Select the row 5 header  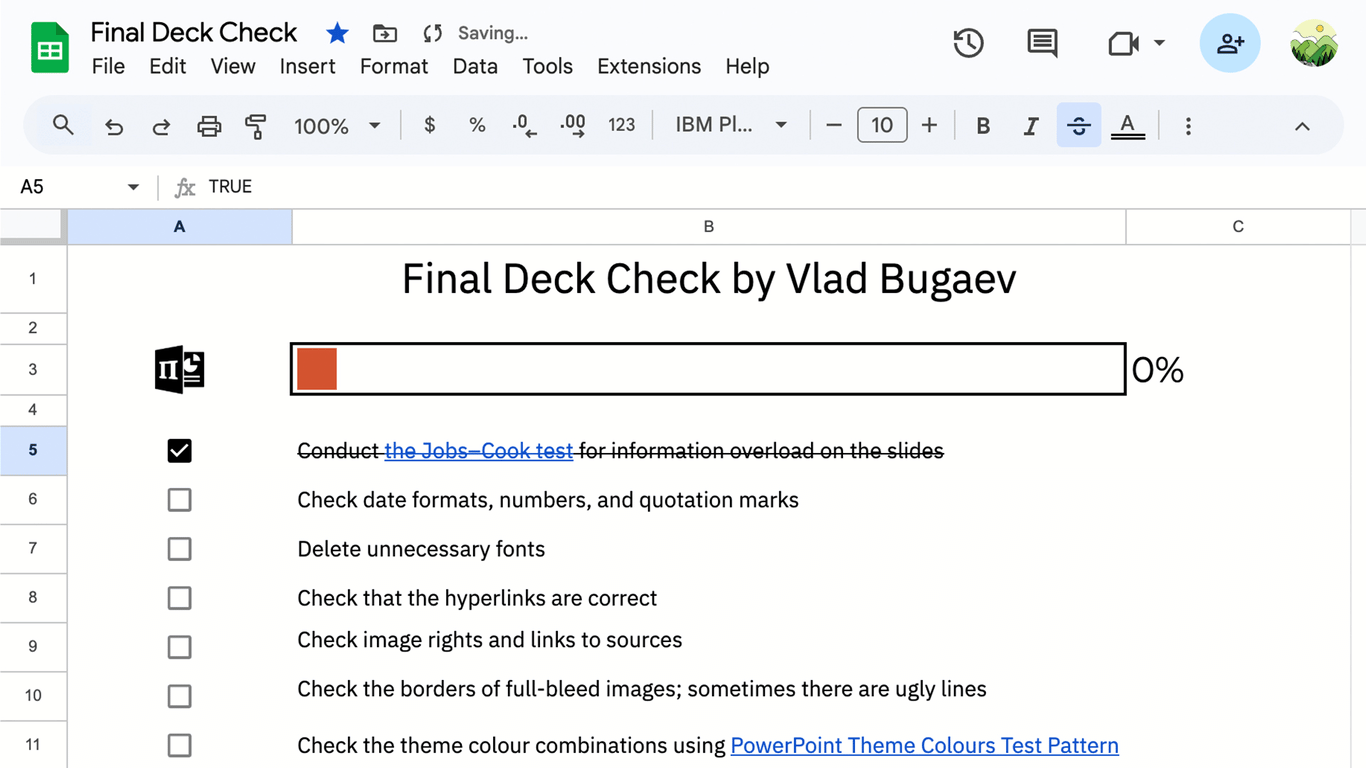(33, 451)
